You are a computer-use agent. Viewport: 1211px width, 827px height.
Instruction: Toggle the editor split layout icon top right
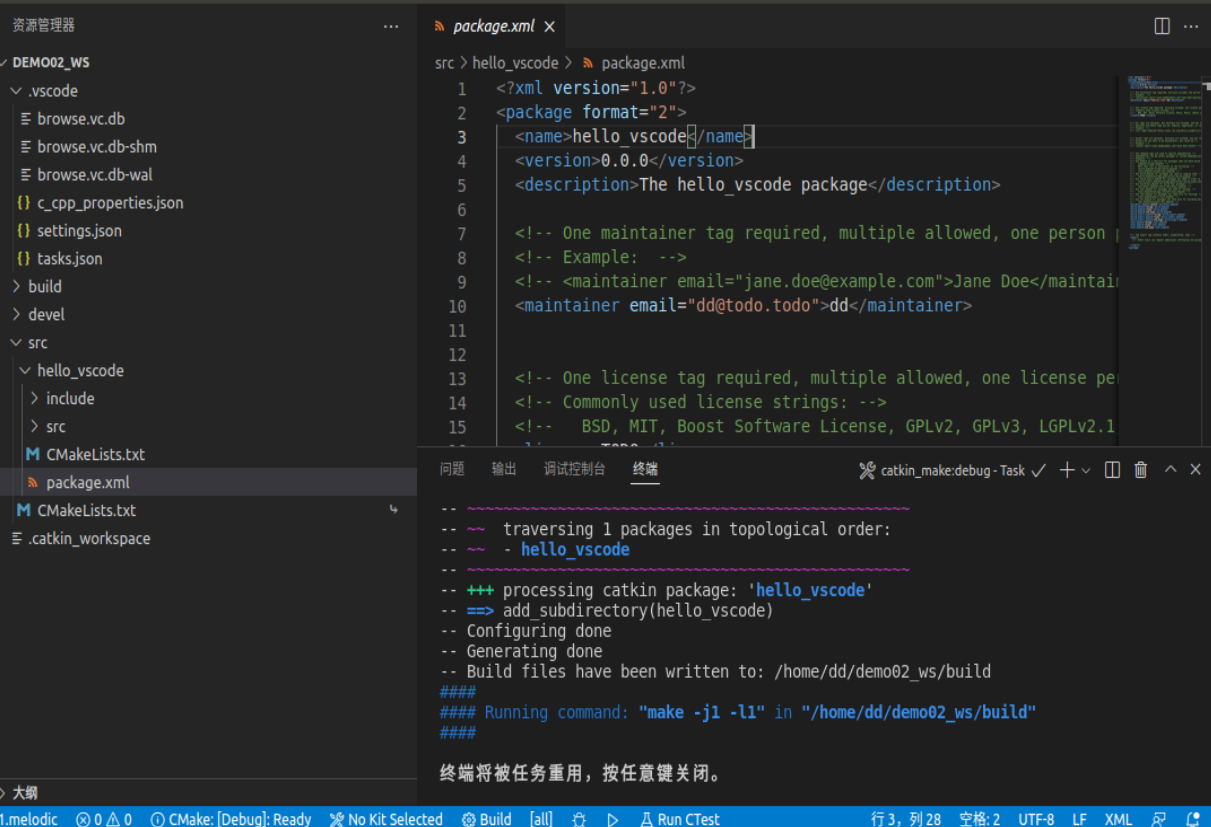coord(1160,26)
